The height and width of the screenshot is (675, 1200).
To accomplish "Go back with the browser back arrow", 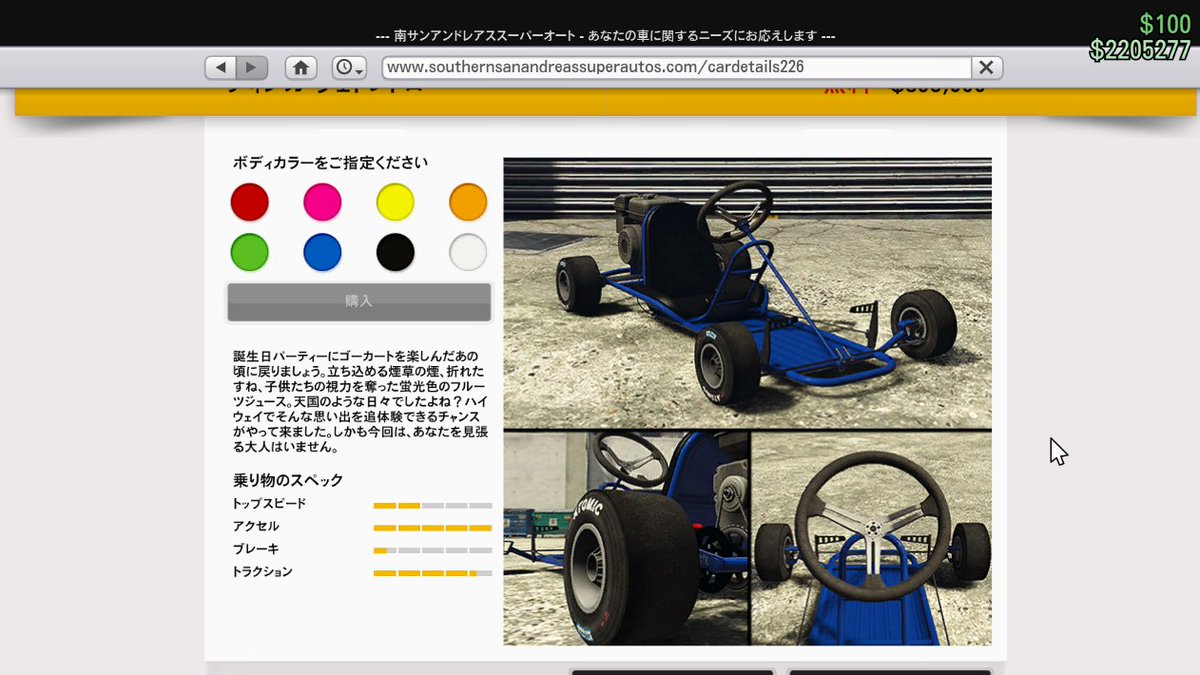I will [x=221, y=67].
